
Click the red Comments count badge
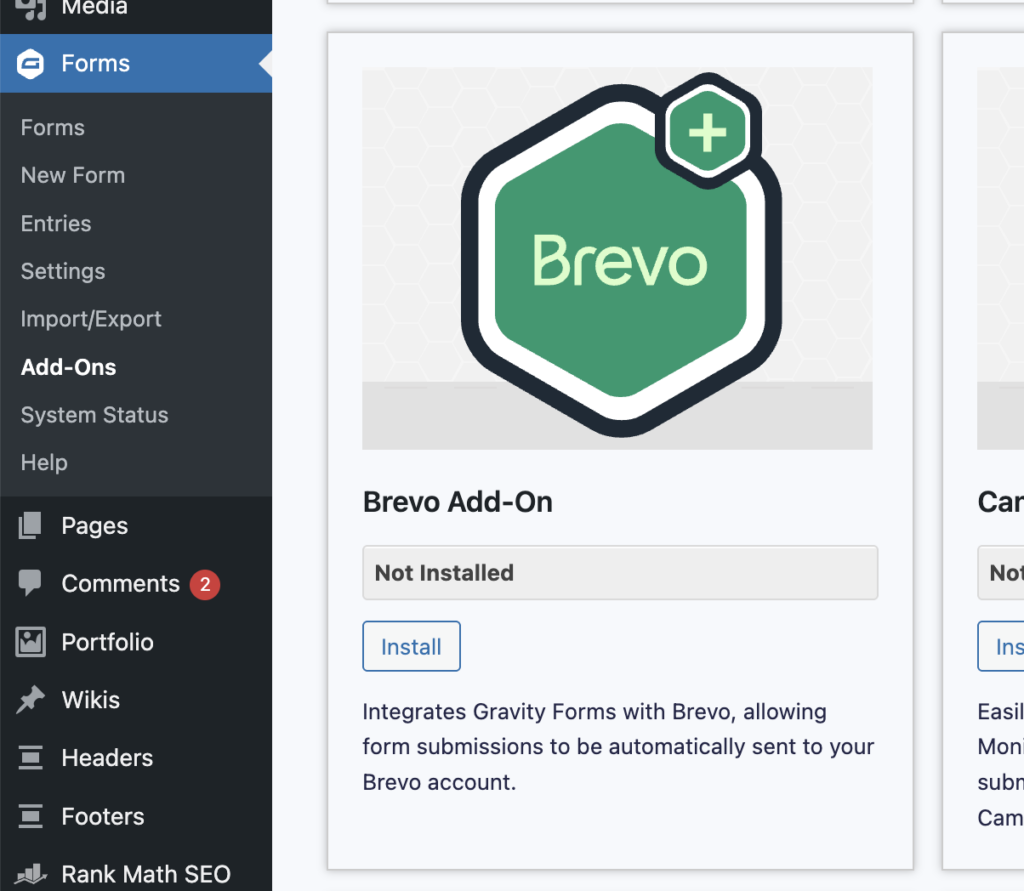(x=205, y=585)
